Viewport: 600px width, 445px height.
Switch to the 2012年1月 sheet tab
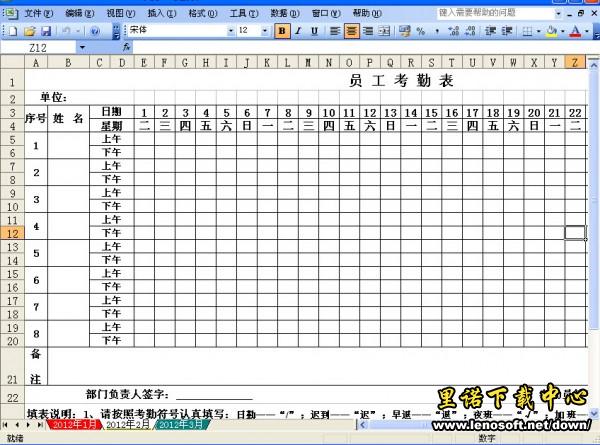(x=75, y=424)
